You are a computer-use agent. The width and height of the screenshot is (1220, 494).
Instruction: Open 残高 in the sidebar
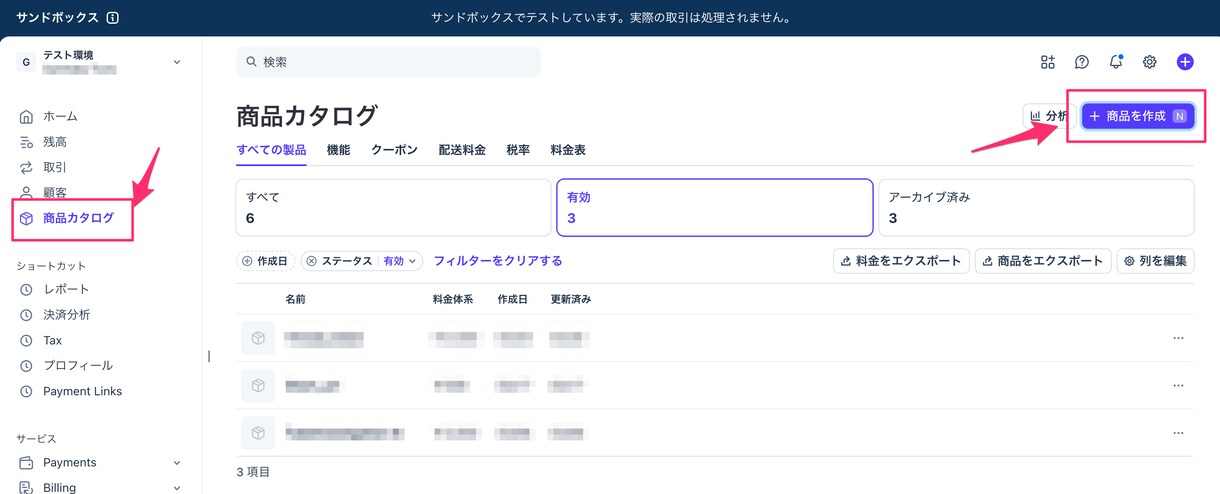43,142
